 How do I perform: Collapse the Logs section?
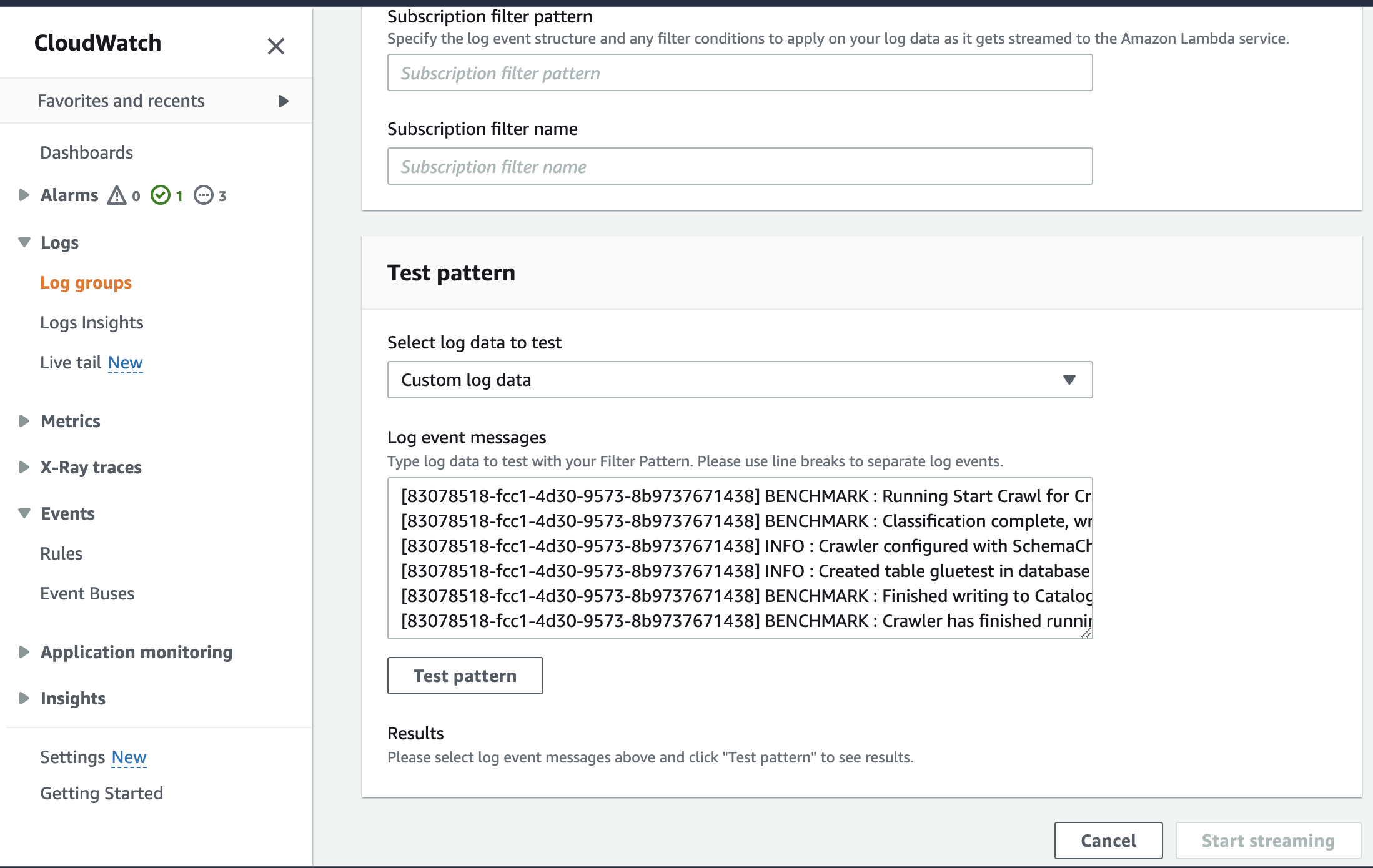click(x=24, y=242)
